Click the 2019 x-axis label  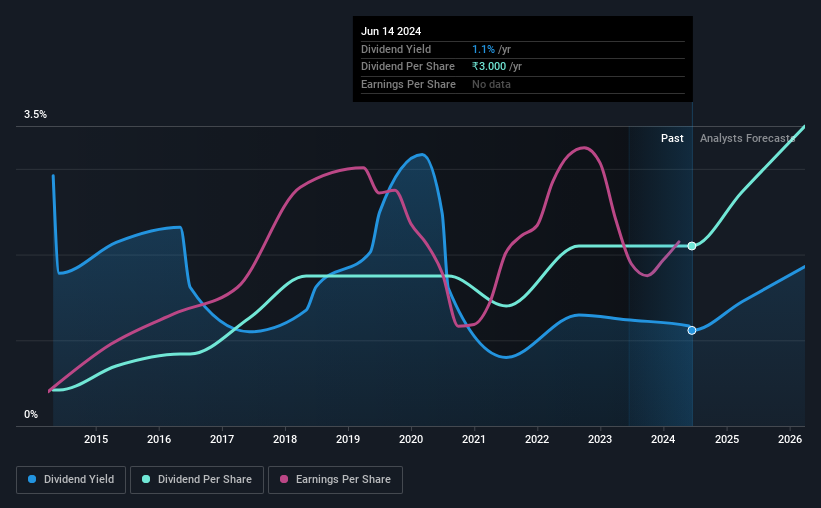[348, 439]
